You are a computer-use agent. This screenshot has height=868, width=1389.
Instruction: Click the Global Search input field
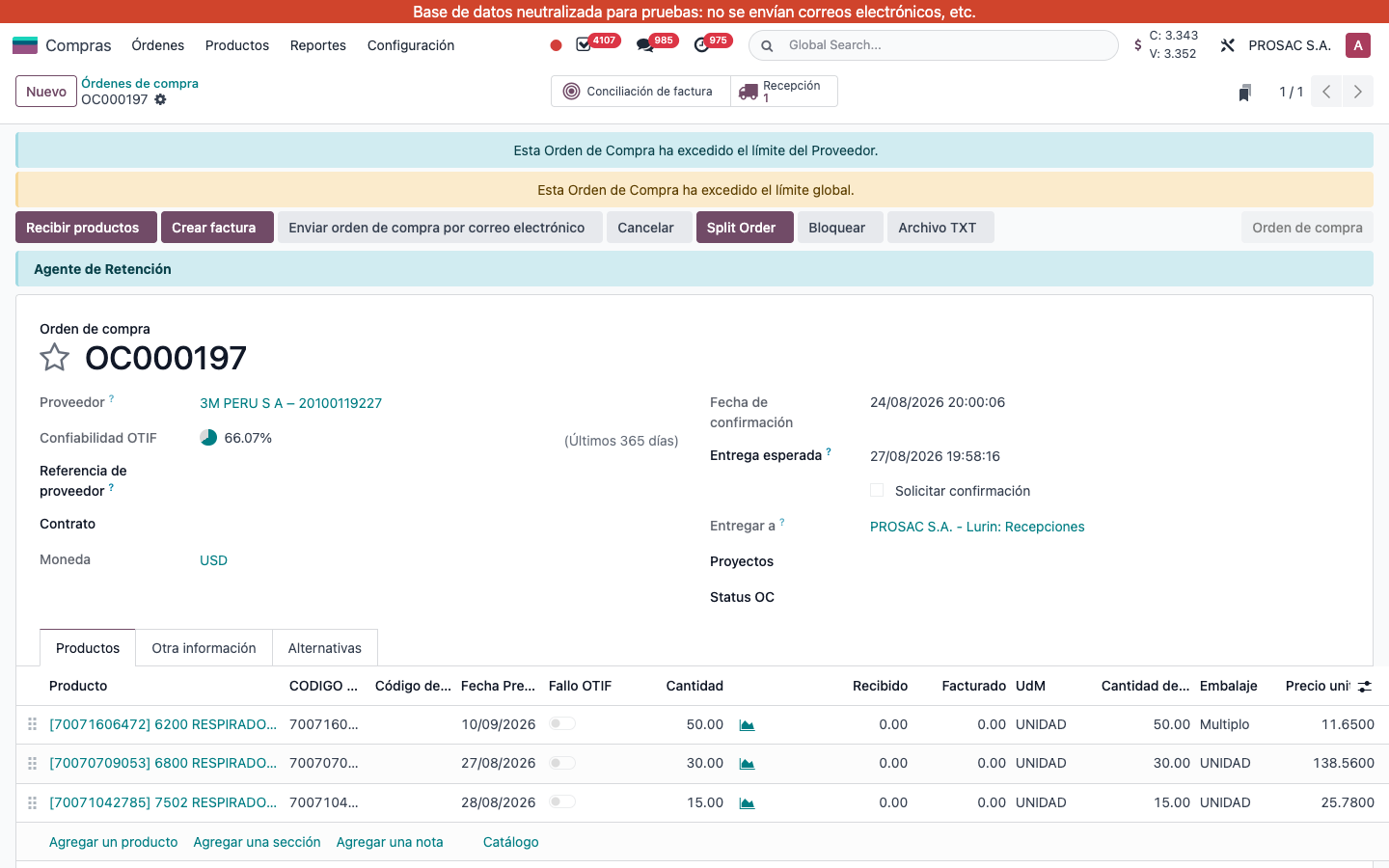pos(945,45)
